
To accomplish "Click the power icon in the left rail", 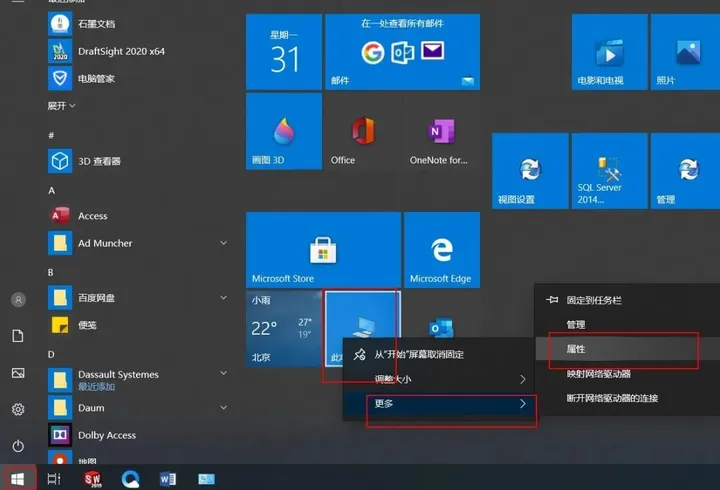I will 18,446.
